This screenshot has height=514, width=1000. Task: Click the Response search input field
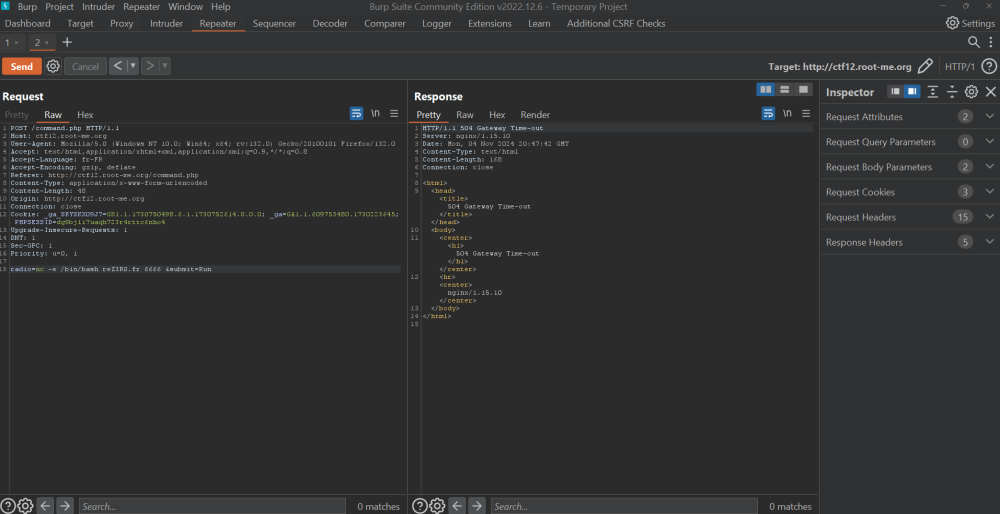pos(624,506)
